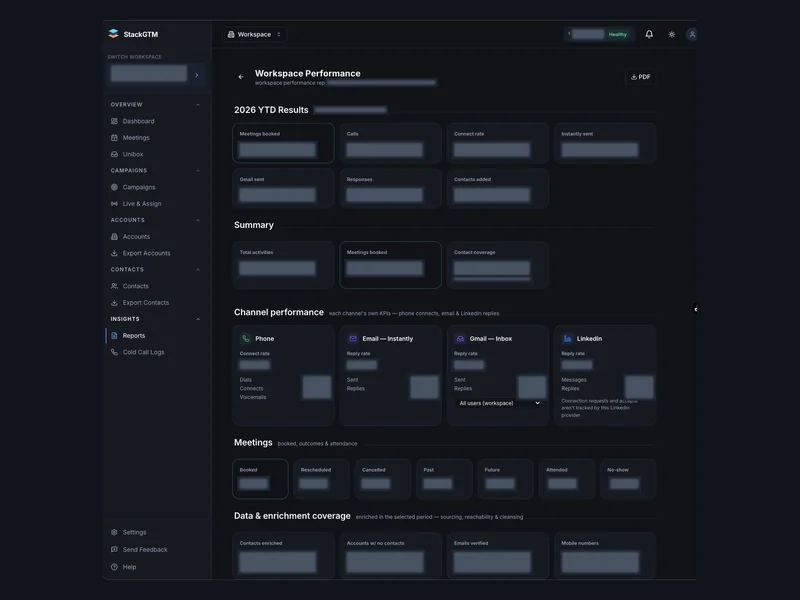Image resolution: width=800 pixels, height=600 pixels.
Task: Click the Help question icon
Action: [x=114, y=567]
